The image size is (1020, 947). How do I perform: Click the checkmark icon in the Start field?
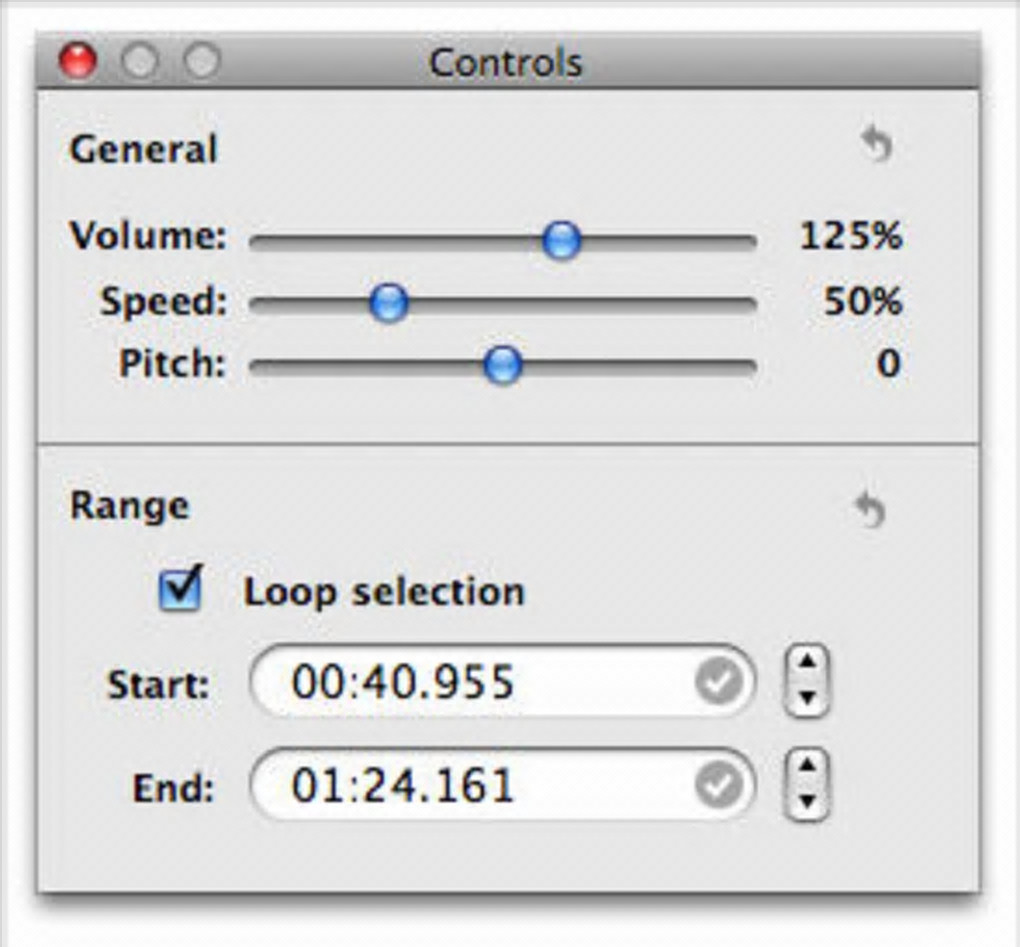[x=719, y=683]
